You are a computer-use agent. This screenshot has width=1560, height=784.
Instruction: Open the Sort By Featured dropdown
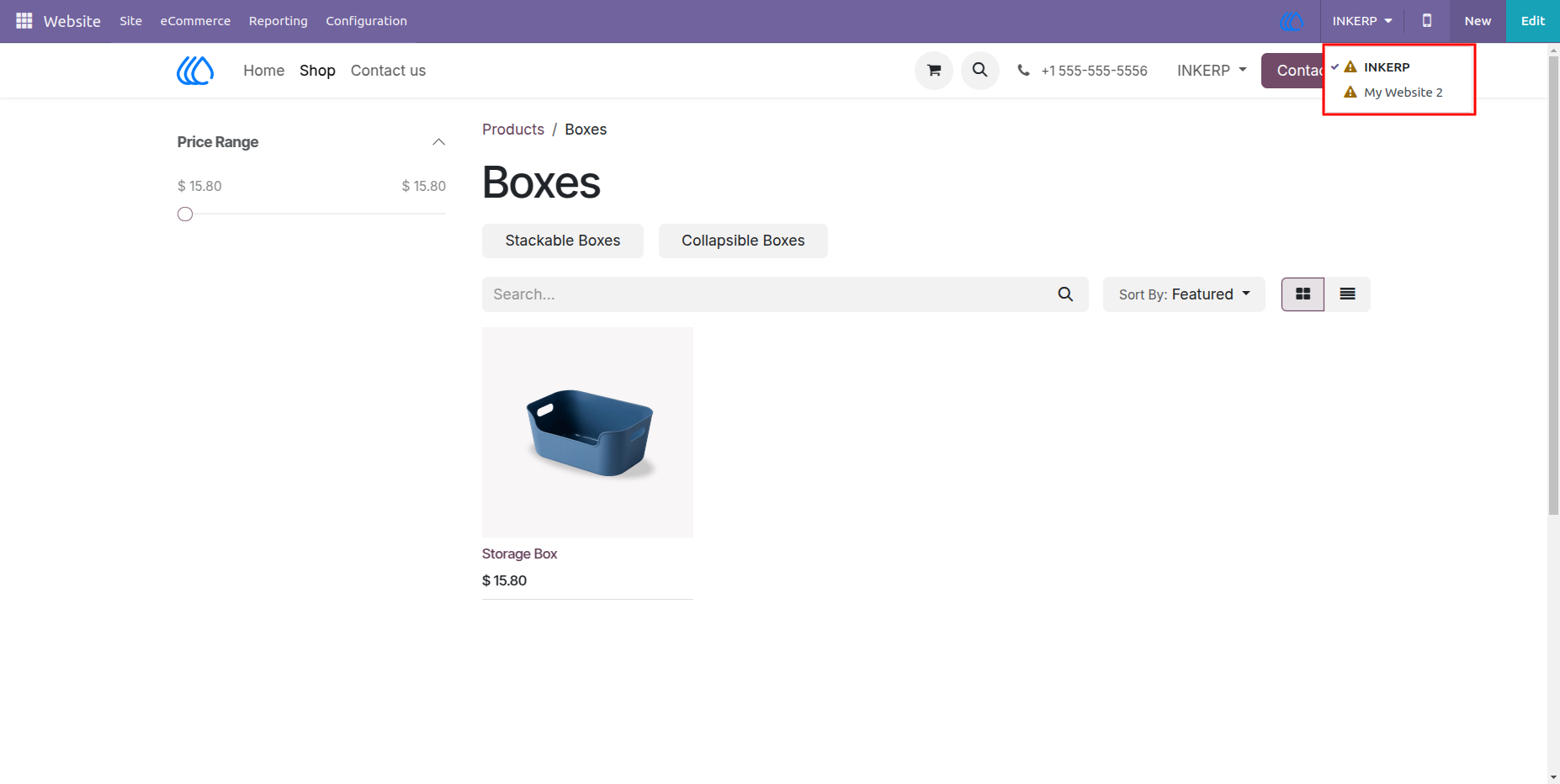1184,294
